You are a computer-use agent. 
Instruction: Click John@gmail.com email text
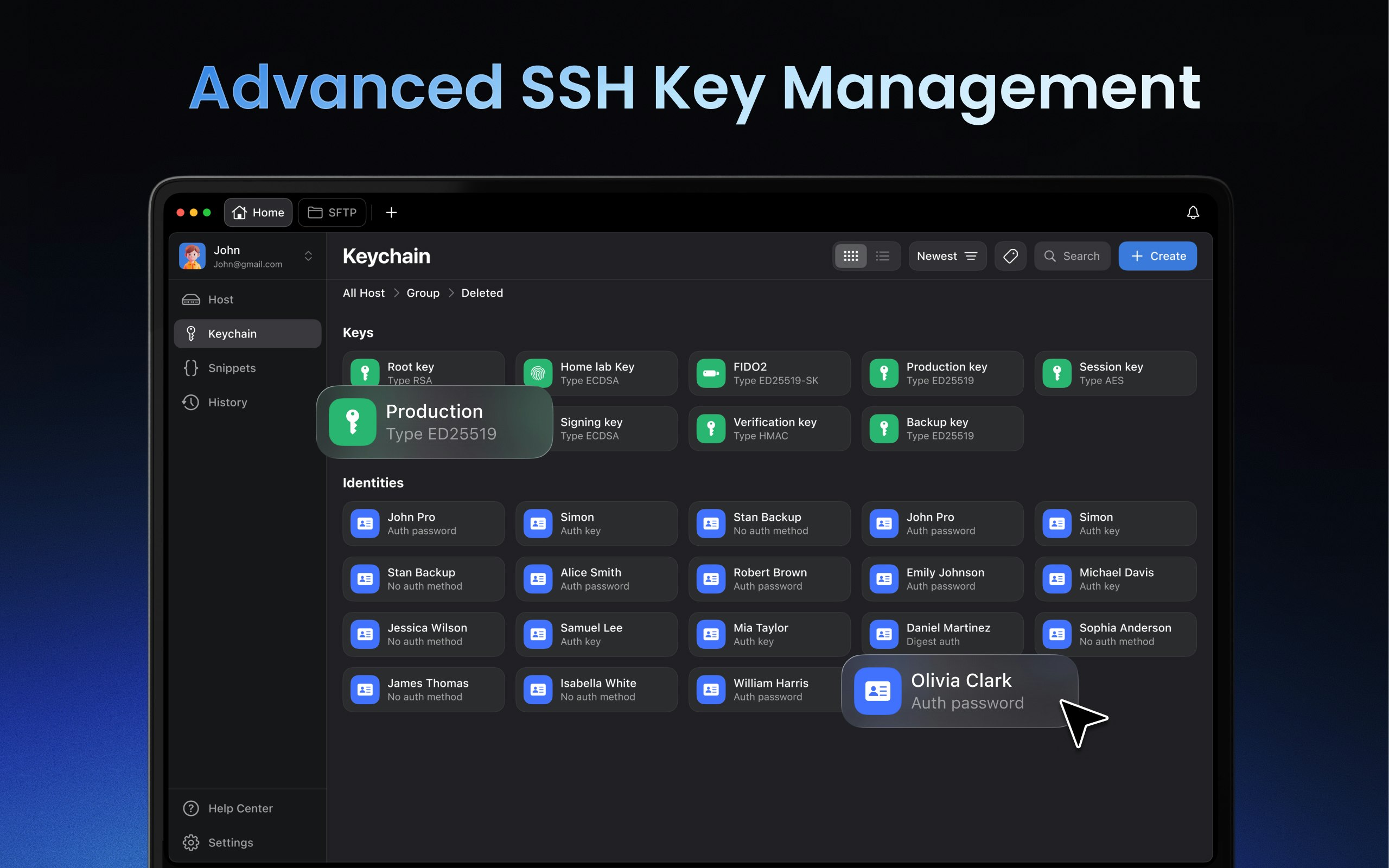248,264
